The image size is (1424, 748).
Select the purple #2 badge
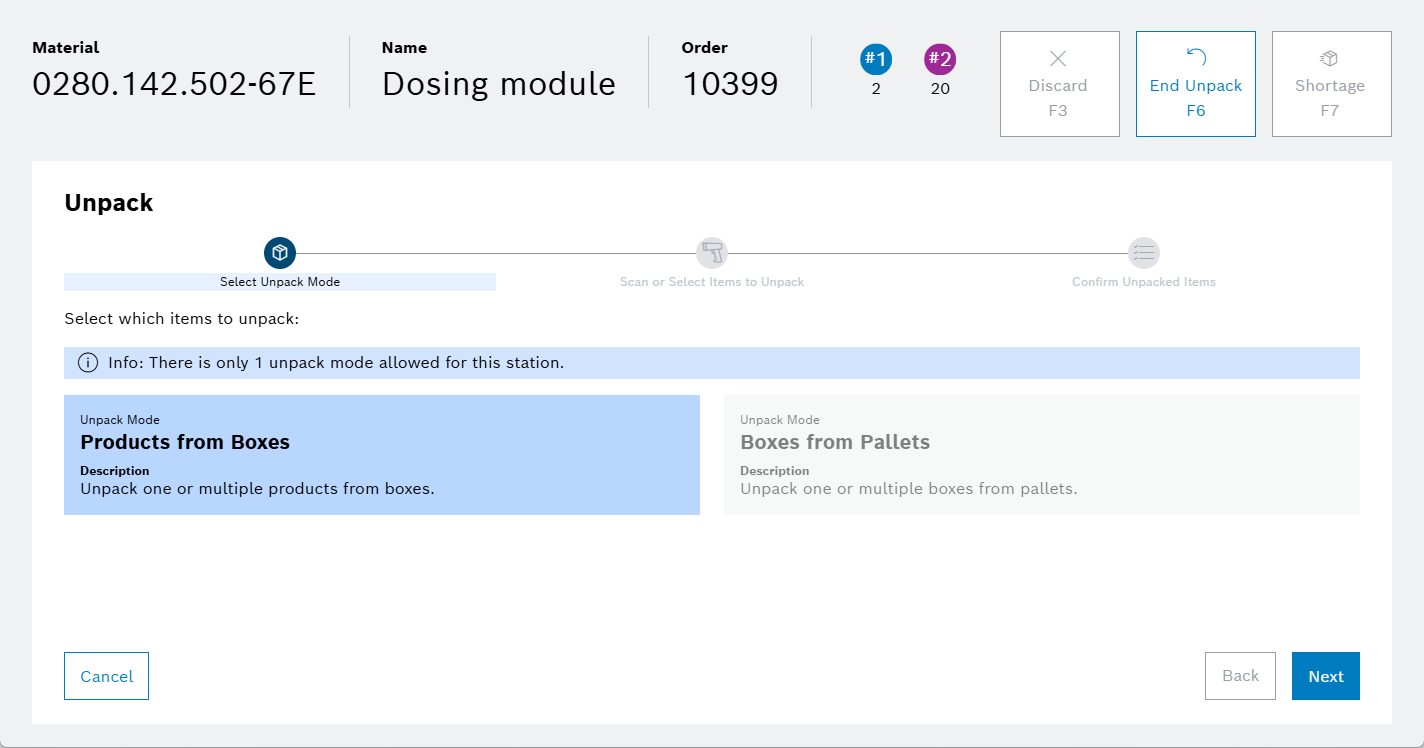click(940, 59)
